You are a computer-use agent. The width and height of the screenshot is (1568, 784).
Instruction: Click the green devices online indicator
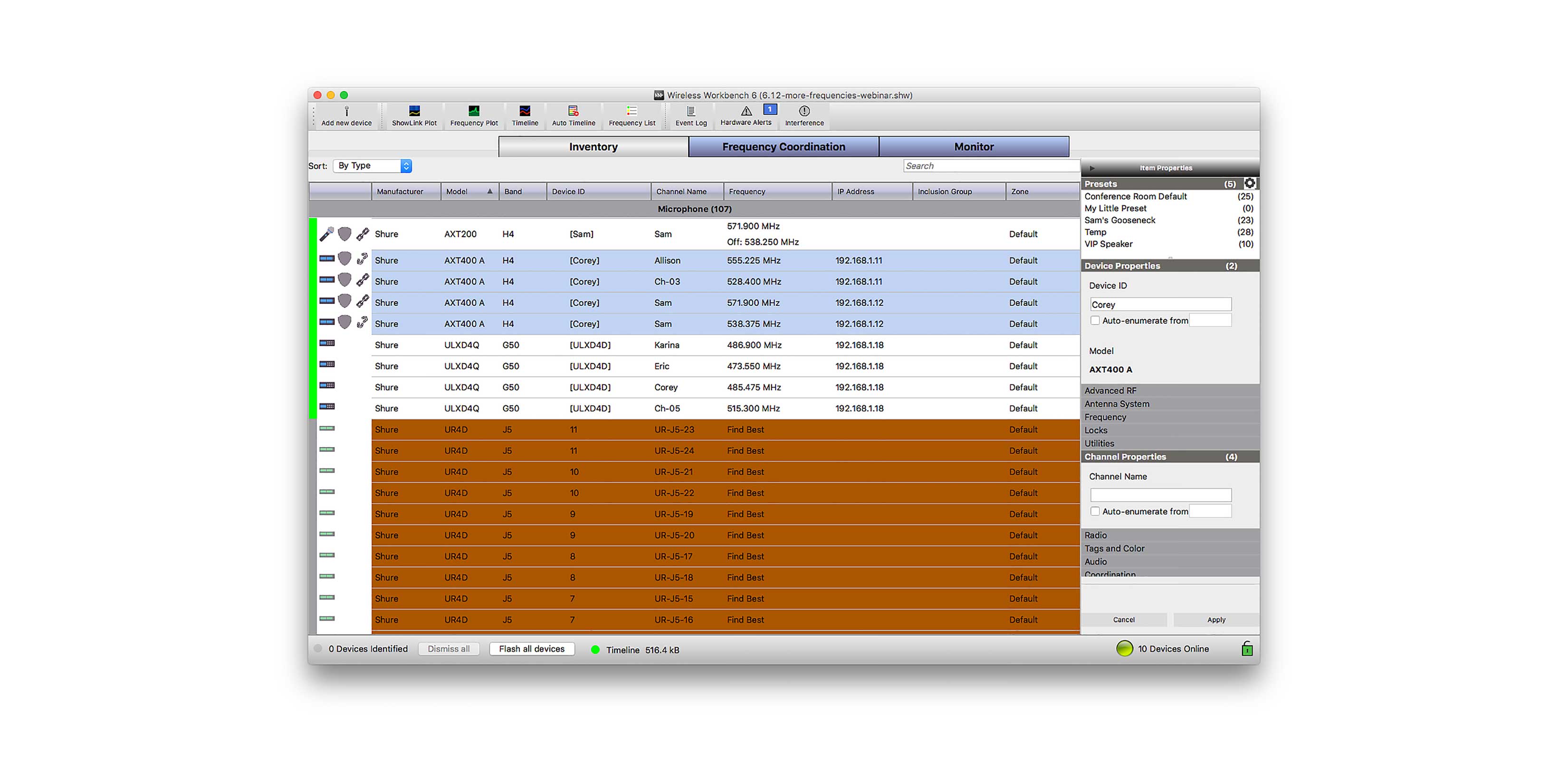(x=1124, y=649)
